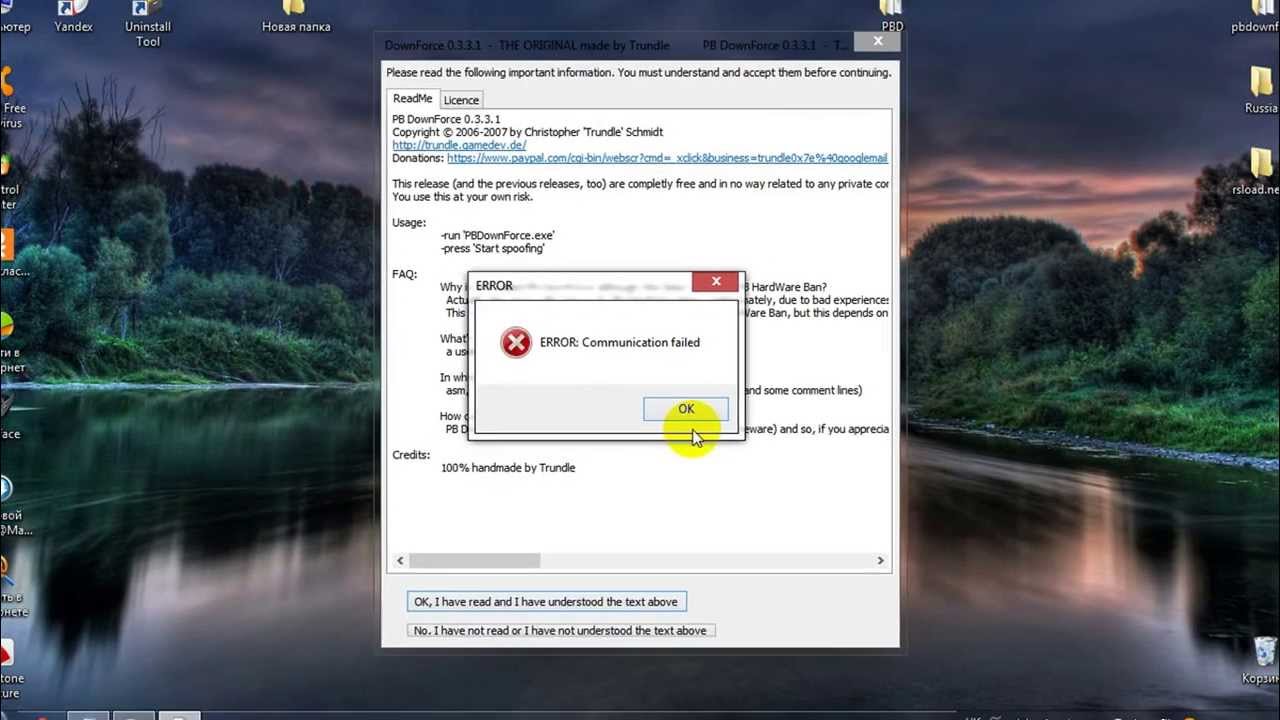
Task: Open the 'Новая папка' desktop folder
Action: 296,18
